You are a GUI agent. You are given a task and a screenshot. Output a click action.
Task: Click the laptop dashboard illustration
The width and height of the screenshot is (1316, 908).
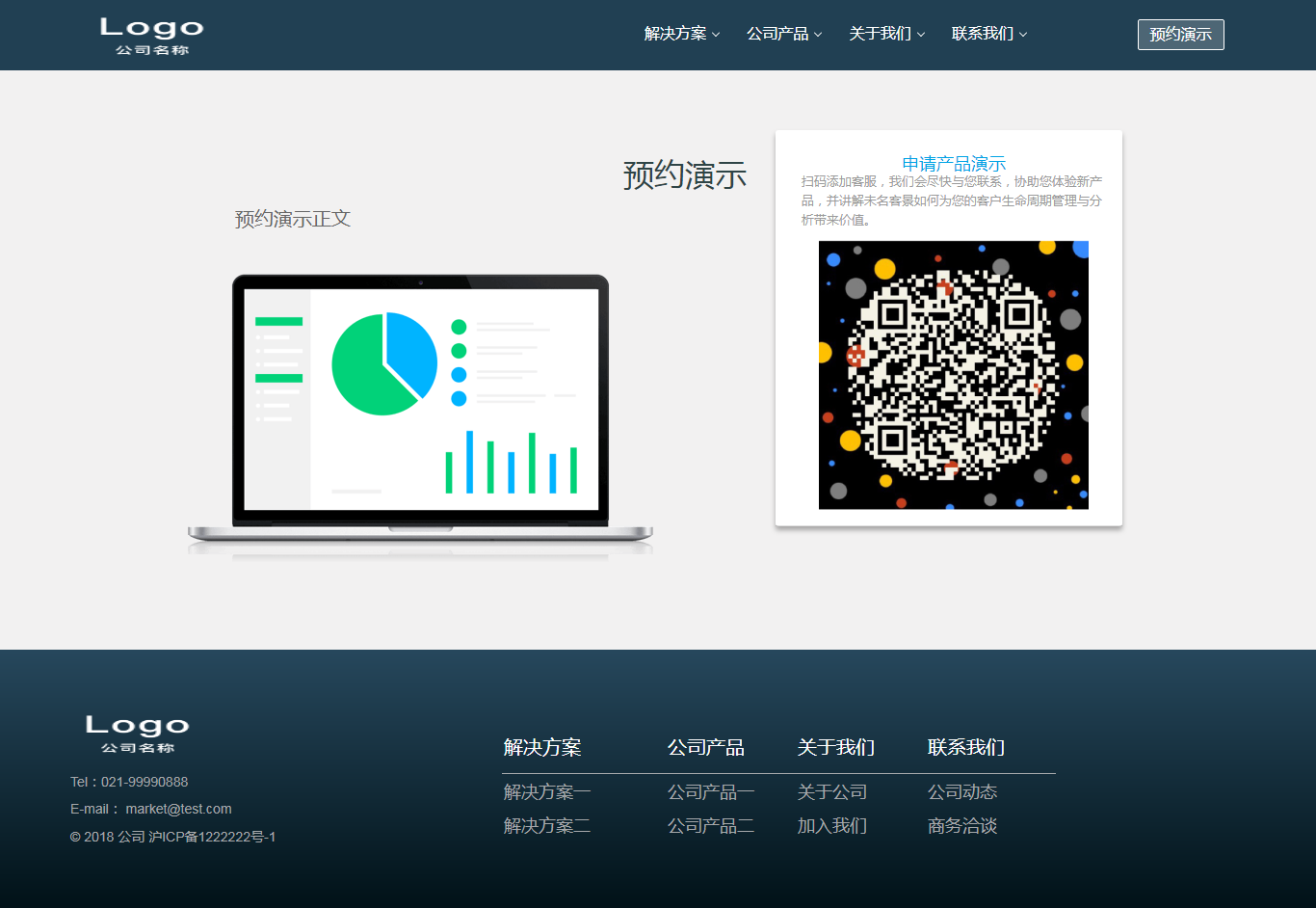click(420, 415)
